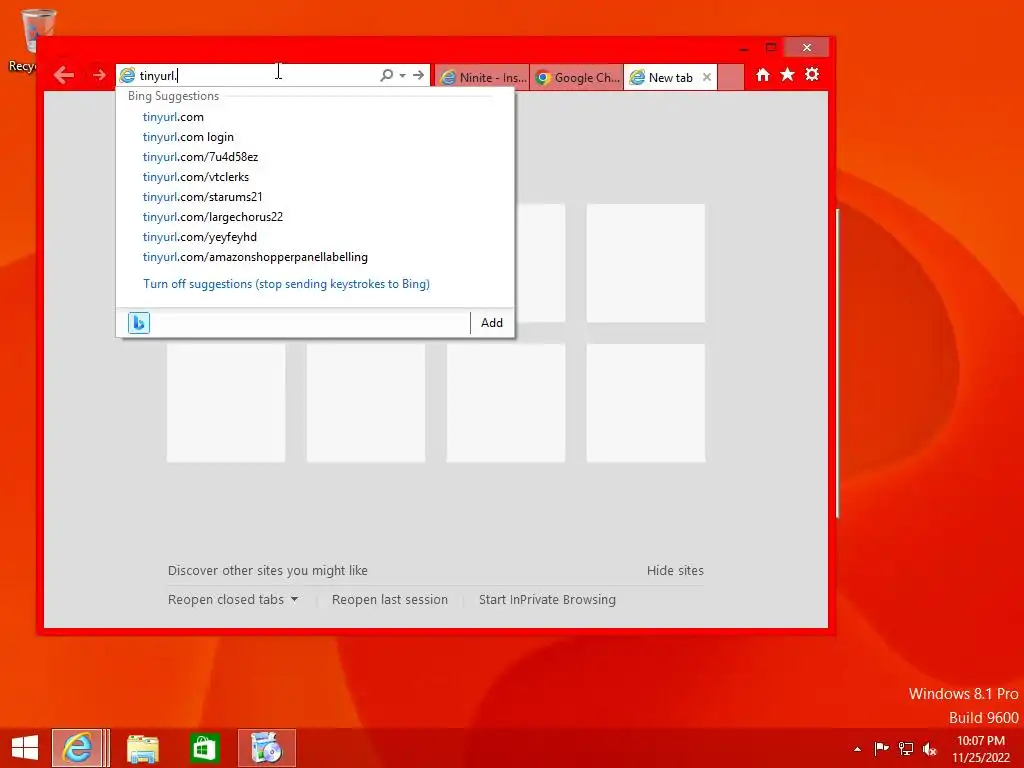Choose suggestion tinyurl.com/vtclerks
Image resolution: width=1024 pixels, height=768 pixels.
(196, 177)
